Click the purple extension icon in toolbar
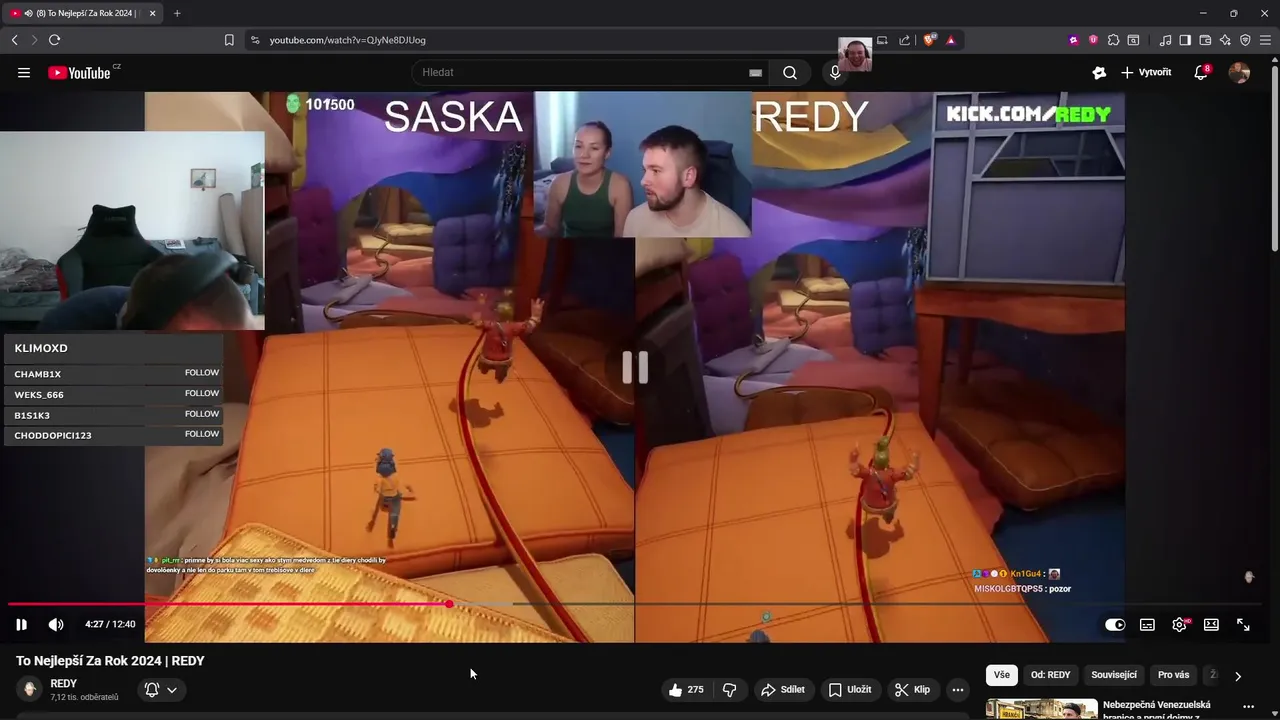 [x=1074, y=40]
